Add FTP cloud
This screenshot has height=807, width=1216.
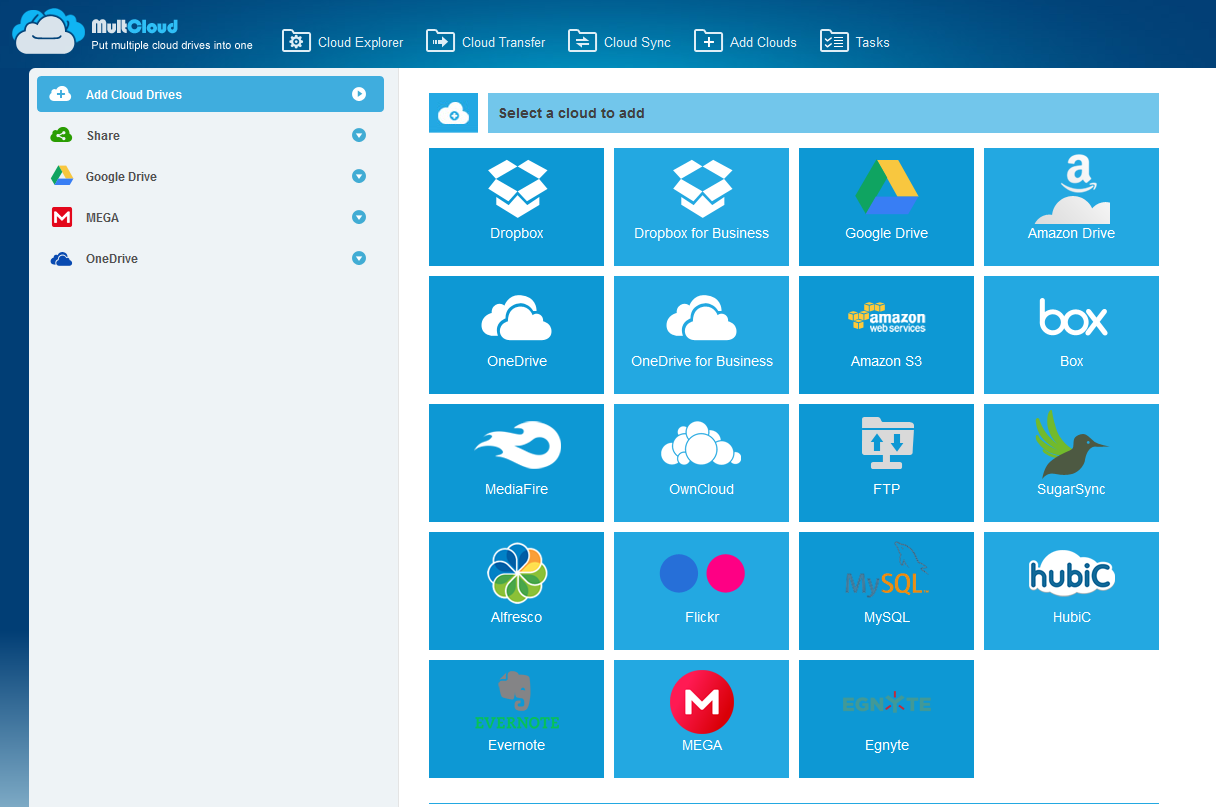click(x=886, y=463)
